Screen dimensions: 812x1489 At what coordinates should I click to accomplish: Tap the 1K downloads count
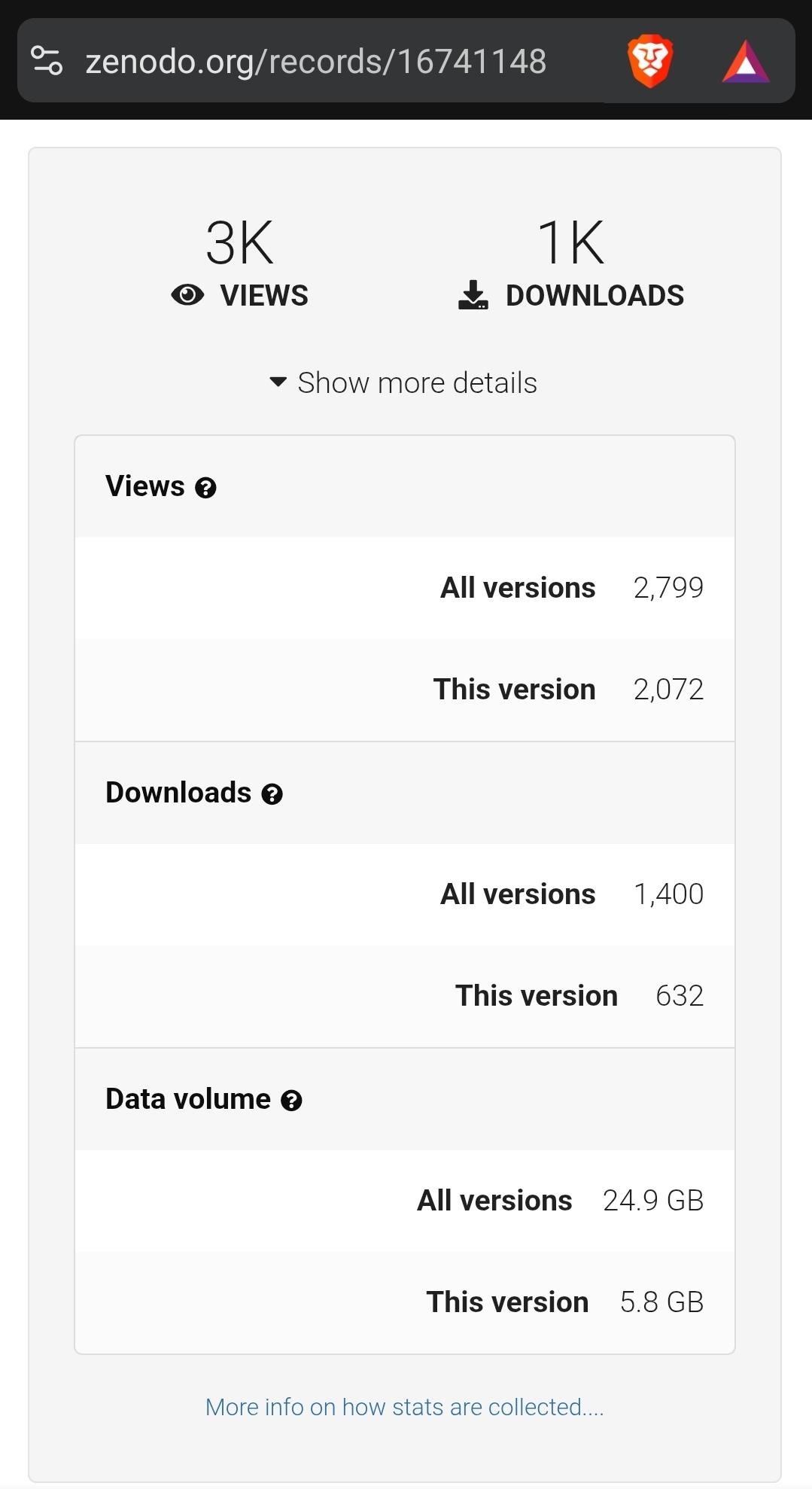[x=570, y=242]
